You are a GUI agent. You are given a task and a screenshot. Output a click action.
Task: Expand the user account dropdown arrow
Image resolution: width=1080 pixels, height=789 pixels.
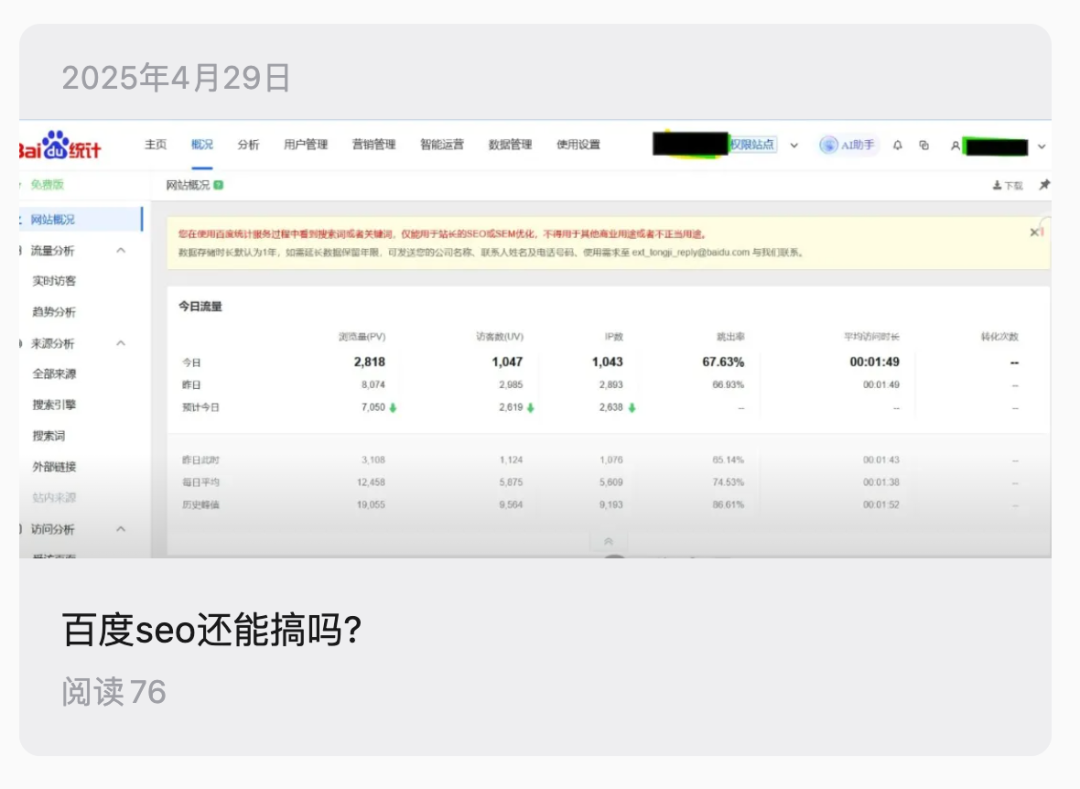(x=1041, y=147)
